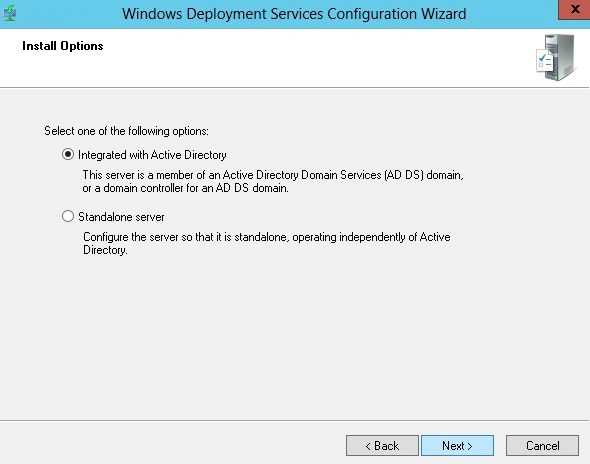Screen dimensions: 590x464
Task: Go to the previous page with Back
Action: coord(382,446)
